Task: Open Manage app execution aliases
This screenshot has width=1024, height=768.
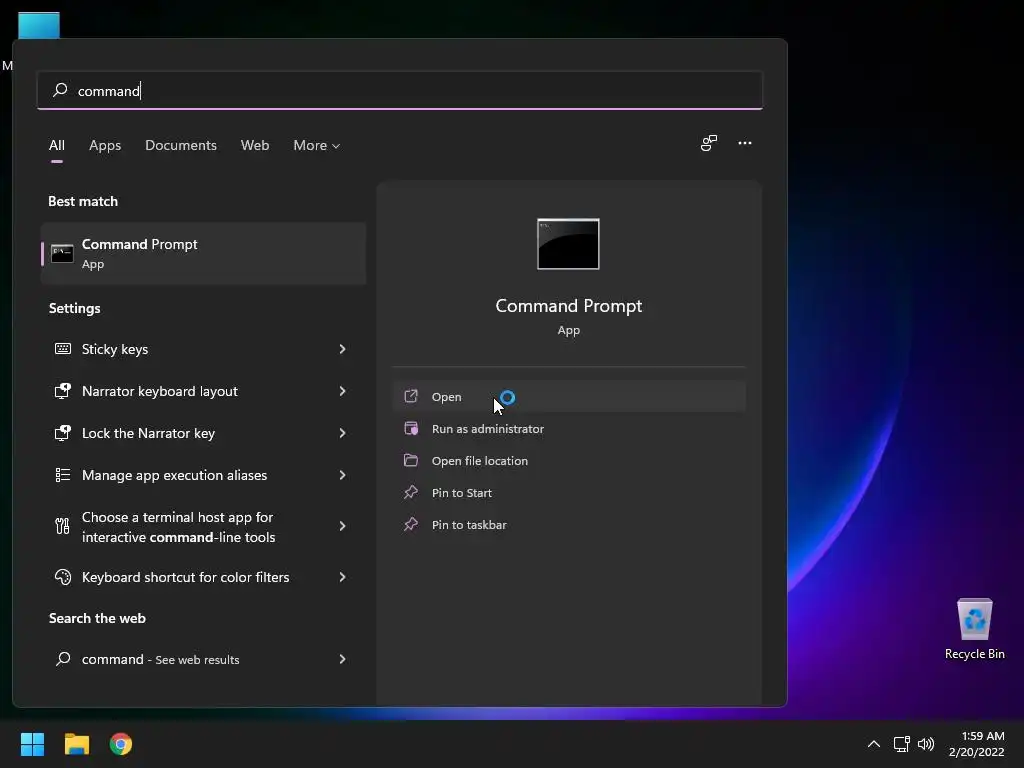Action: pos(204,475)
